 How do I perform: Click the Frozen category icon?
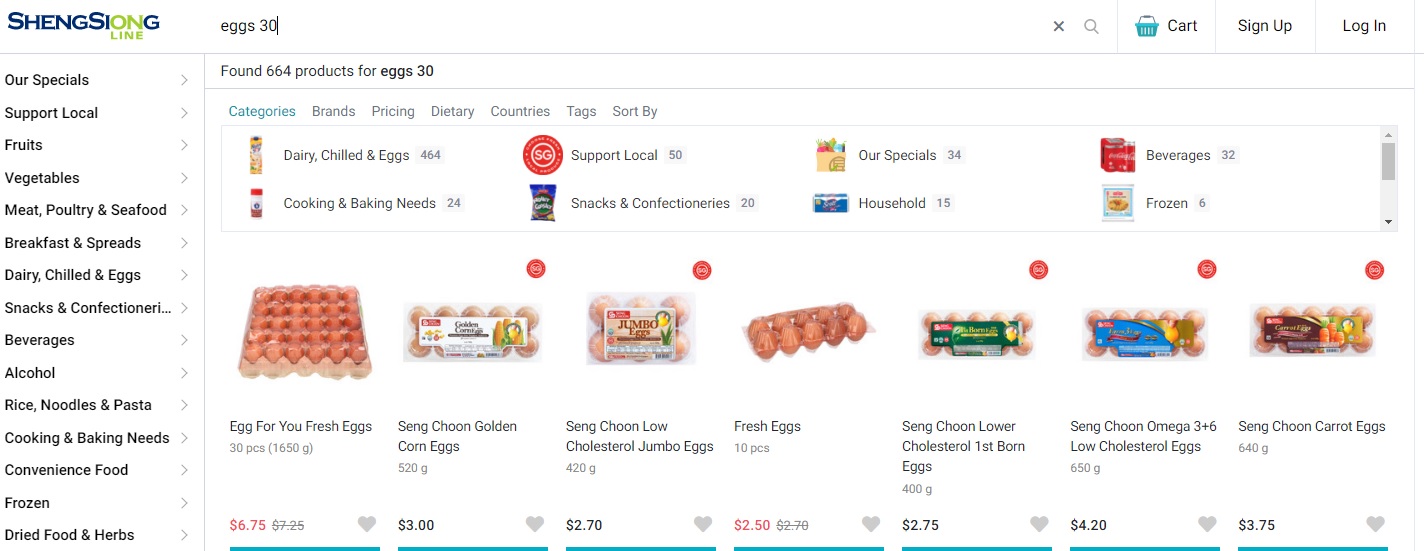point(1118,203)
